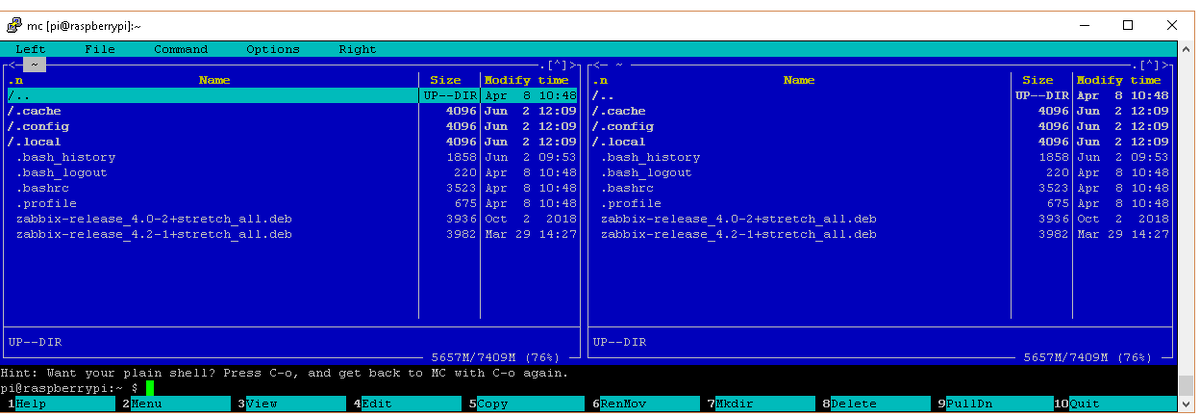
Task: Select /.. row in left panel
Action: click(292, 96)
